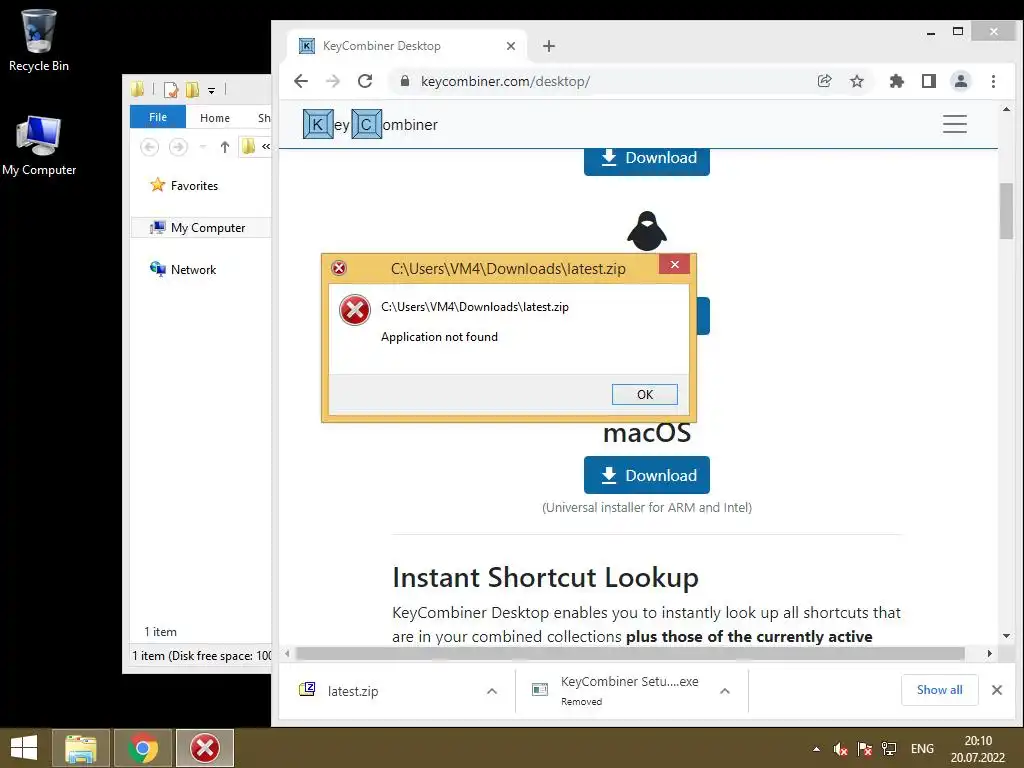
Task: Click the Instant Shortcut Lookup heading
Action: [x=545, y=577]
